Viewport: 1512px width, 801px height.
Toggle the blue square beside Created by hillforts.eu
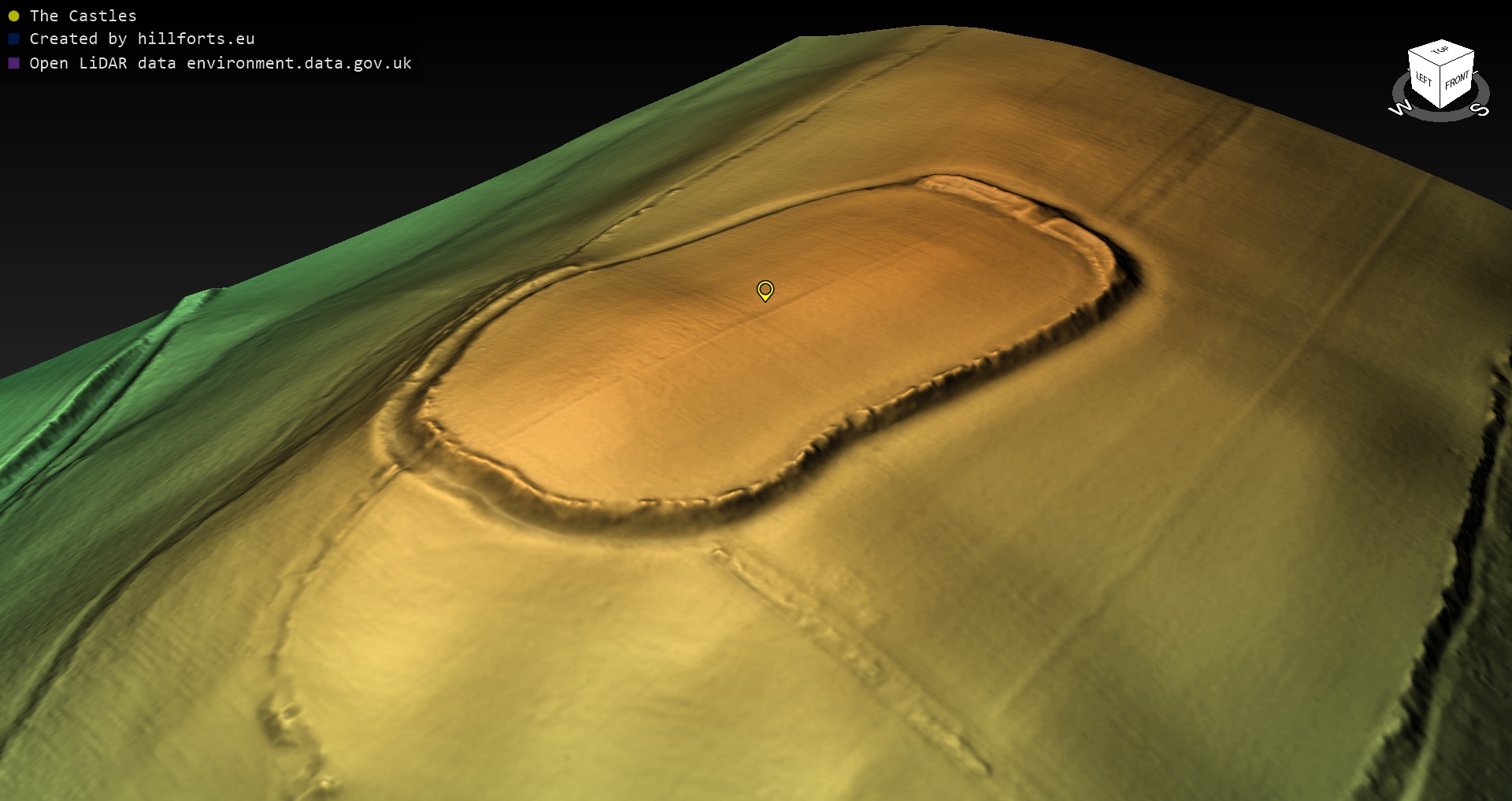(13, 39)
